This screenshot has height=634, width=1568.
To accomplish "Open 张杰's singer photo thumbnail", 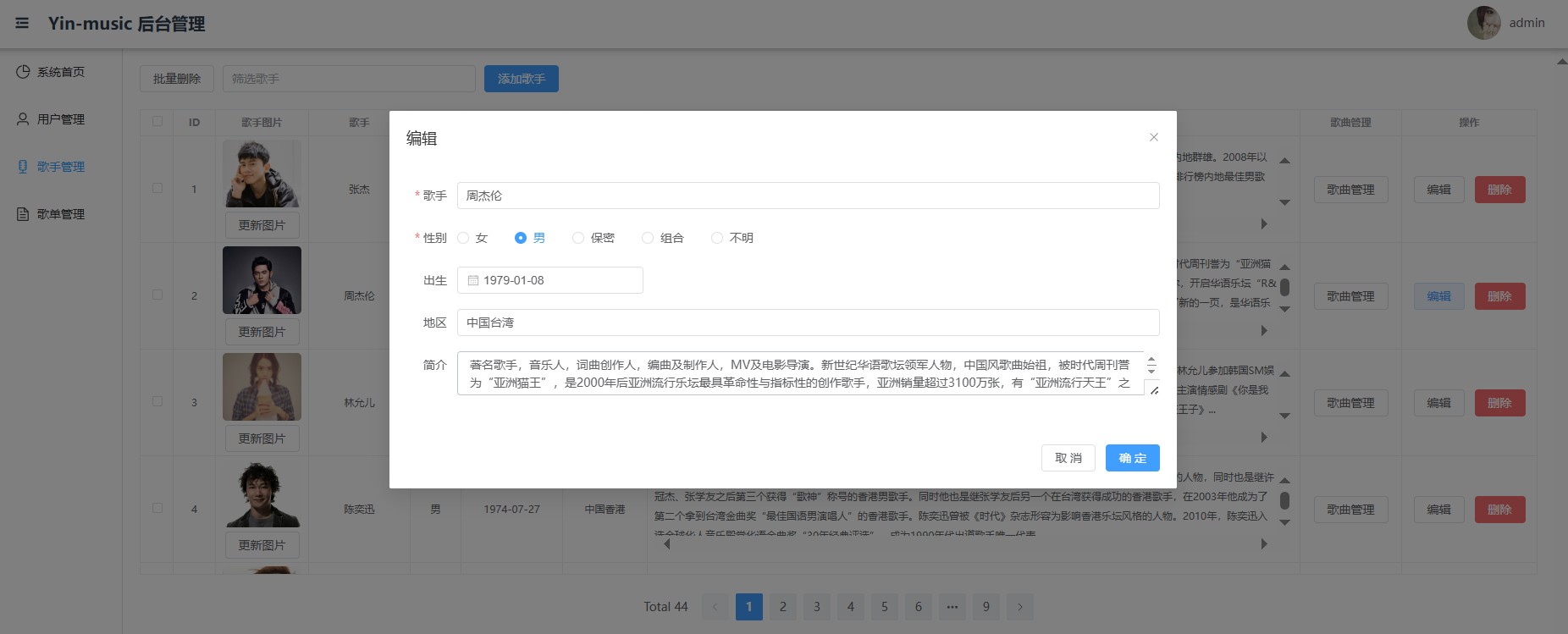I will pyautogui.click(x=262, y=174).
